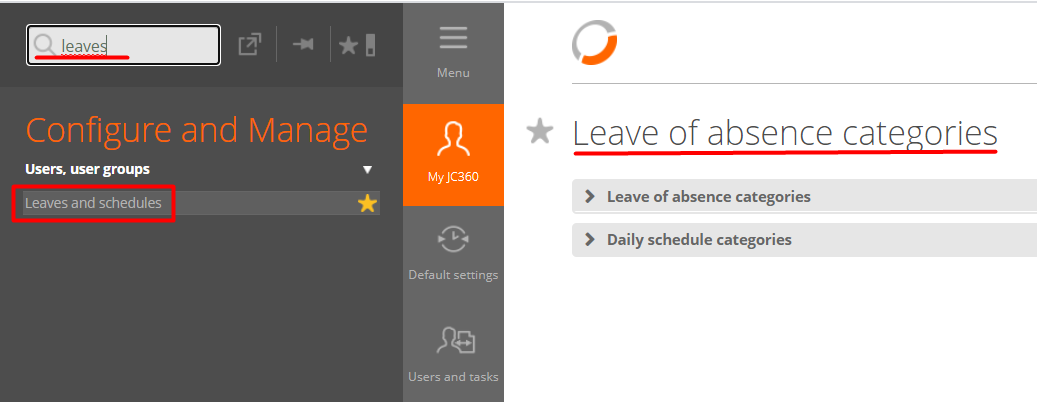Open the hamburger Menu icon
The image size is (1037, 402).
click(453, 38)
